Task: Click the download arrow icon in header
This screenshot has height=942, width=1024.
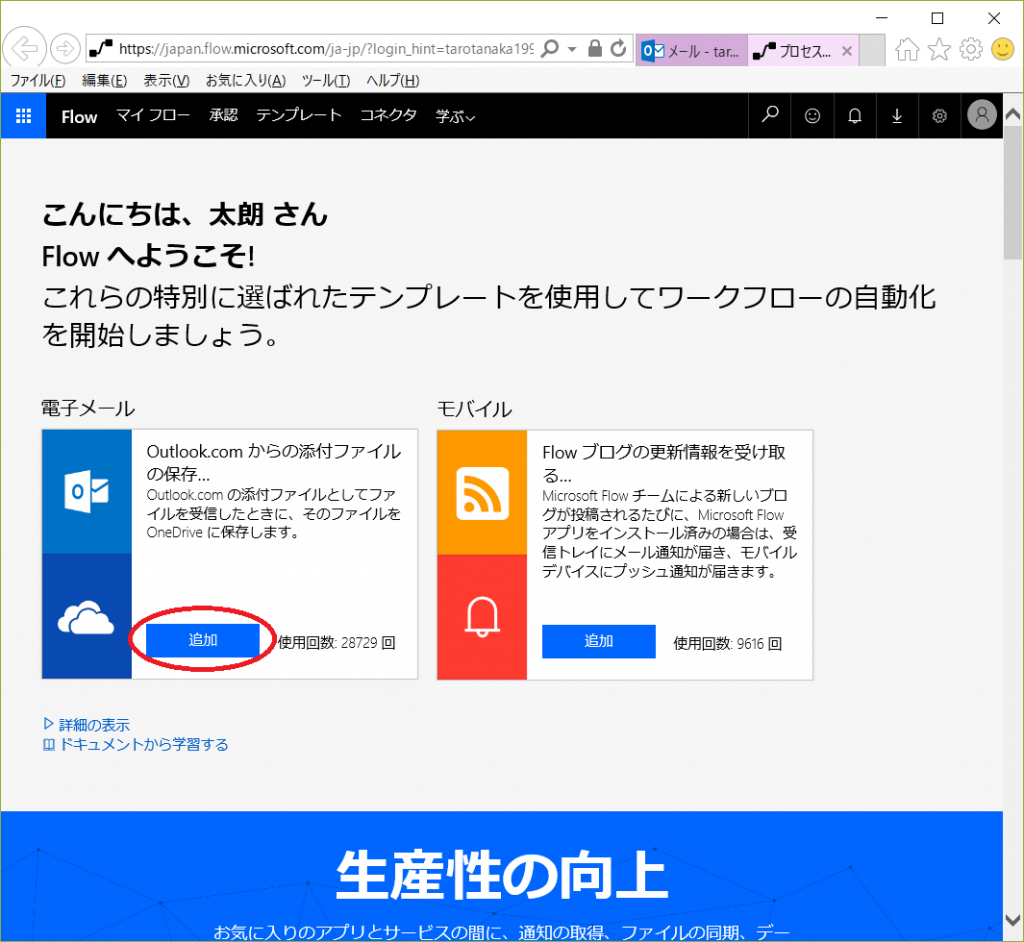Action: [x=897, y=116]
